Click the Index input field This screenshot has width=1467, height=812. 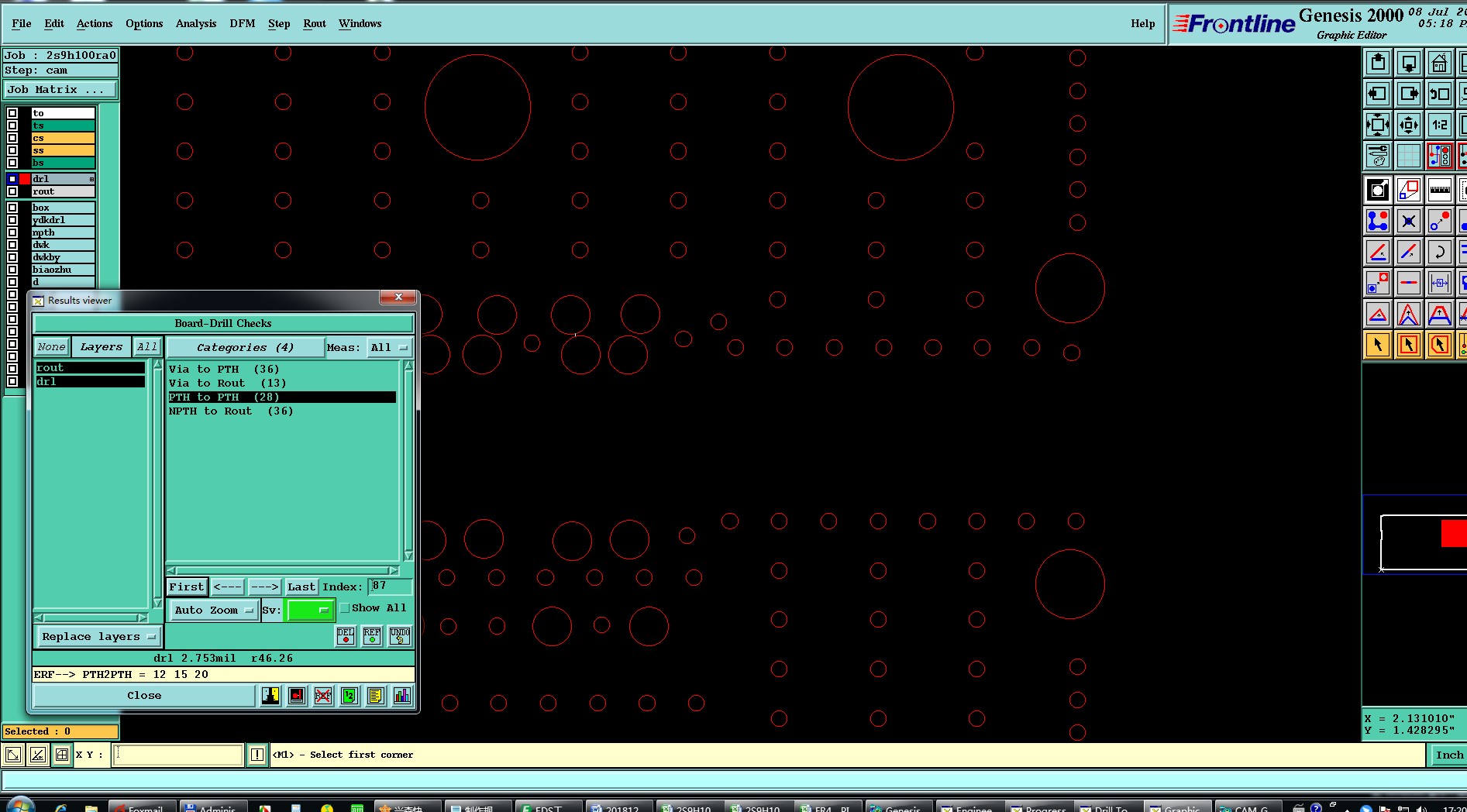tap(391, 586)
